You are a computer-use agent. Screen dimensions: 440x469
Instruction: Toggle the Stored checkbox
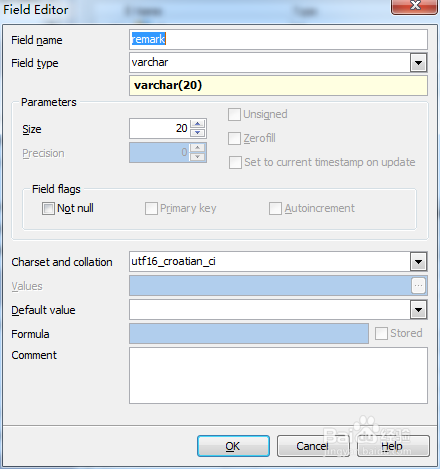[381, 333]
